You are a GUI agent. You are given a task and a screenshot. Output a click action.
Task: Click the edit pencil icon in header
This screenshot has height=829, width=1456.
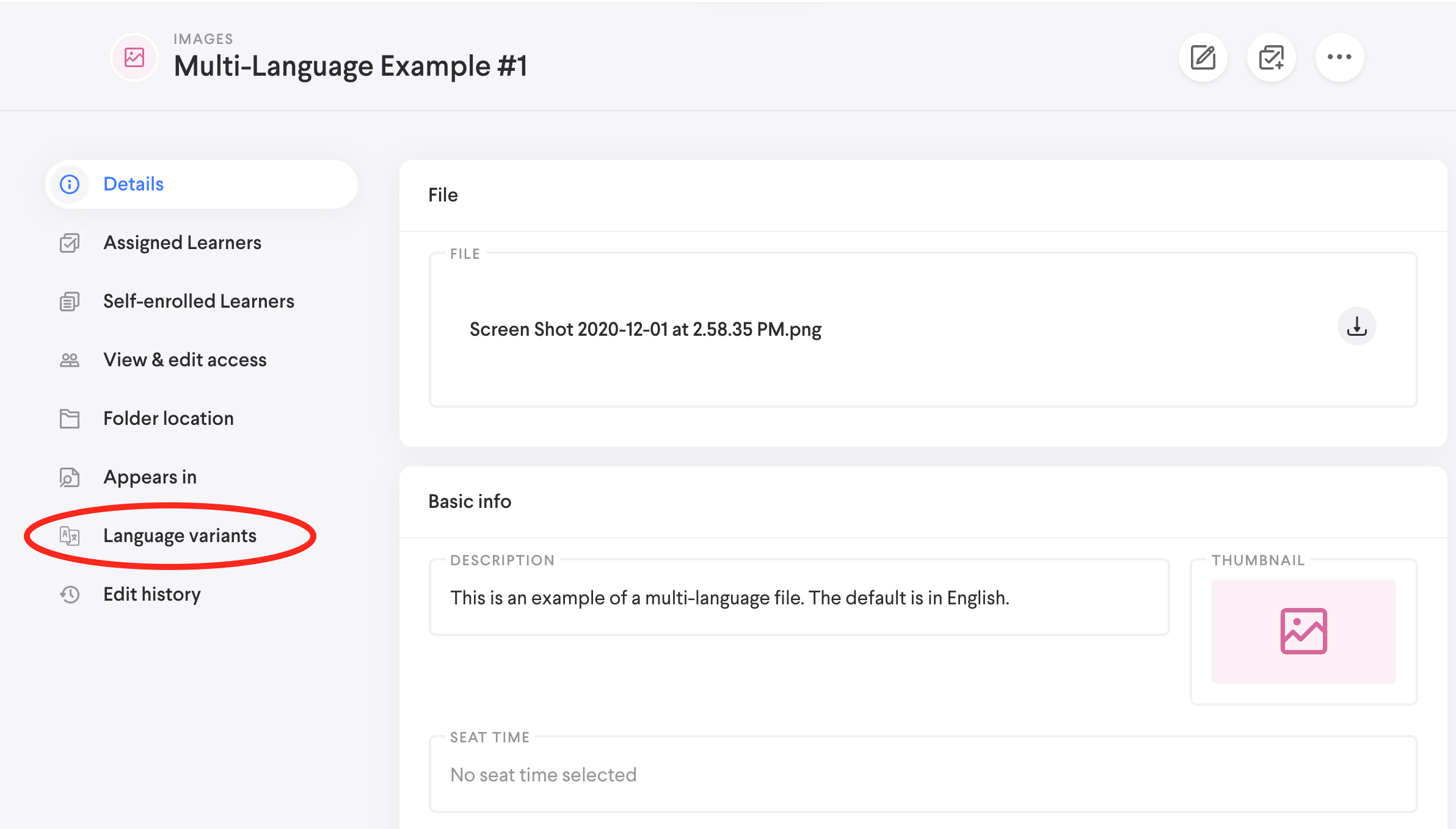(x=1203, y=57)
